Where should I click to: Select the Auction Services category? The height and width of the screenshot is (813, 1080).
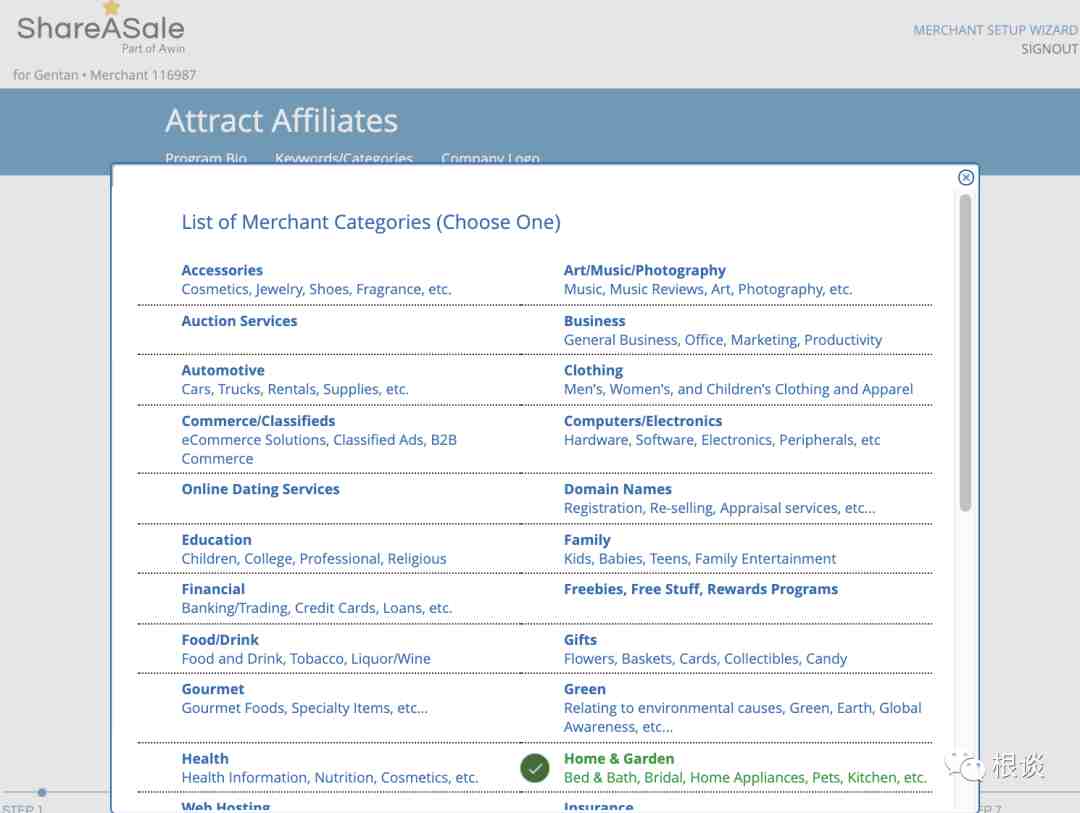(240, 321)
